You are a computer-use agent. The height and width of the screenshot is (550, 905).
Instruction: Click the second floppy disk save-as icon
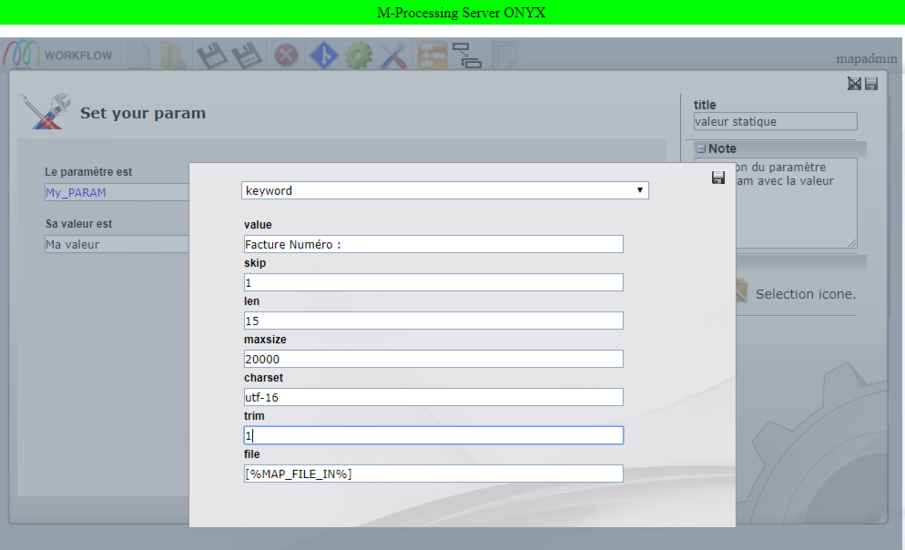click(247, 56)
